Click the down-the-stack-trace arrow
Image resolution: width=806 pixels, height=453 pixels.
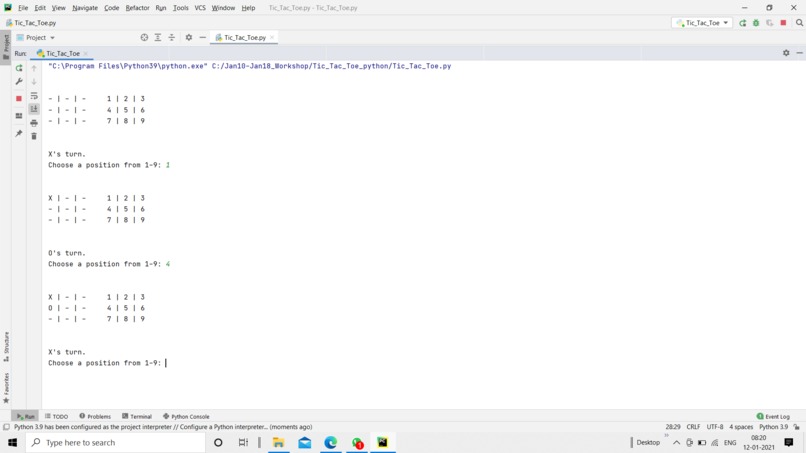[x=34, y=81]
